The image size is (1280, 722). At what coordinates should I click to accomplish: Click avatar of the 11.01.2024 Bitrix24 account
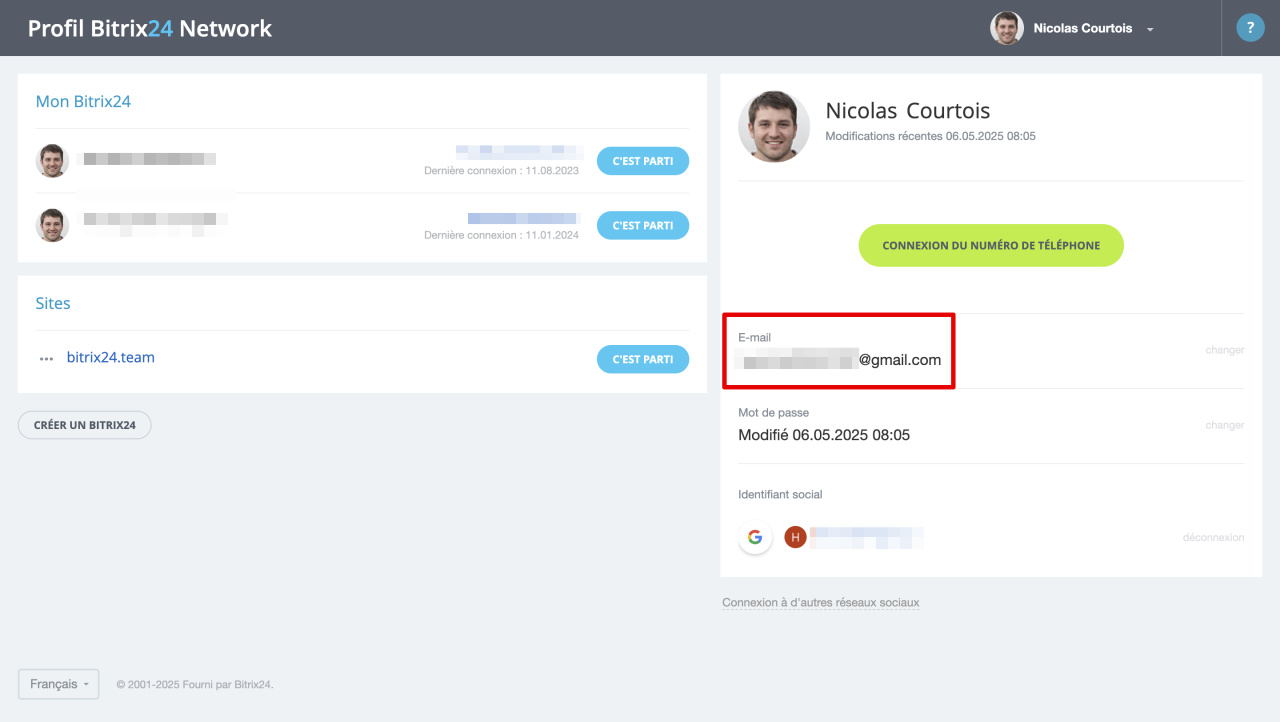click(x=52, y=225)
